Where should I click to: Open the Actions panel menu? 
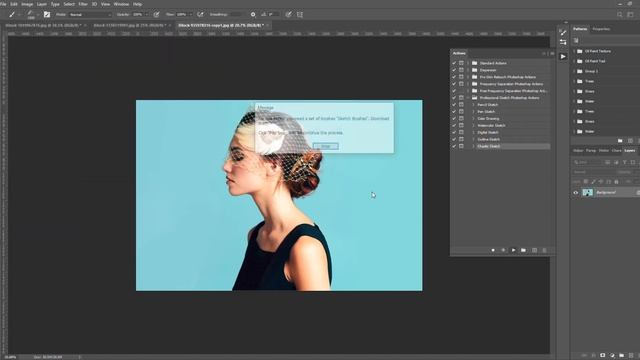[x=552, y=53]
